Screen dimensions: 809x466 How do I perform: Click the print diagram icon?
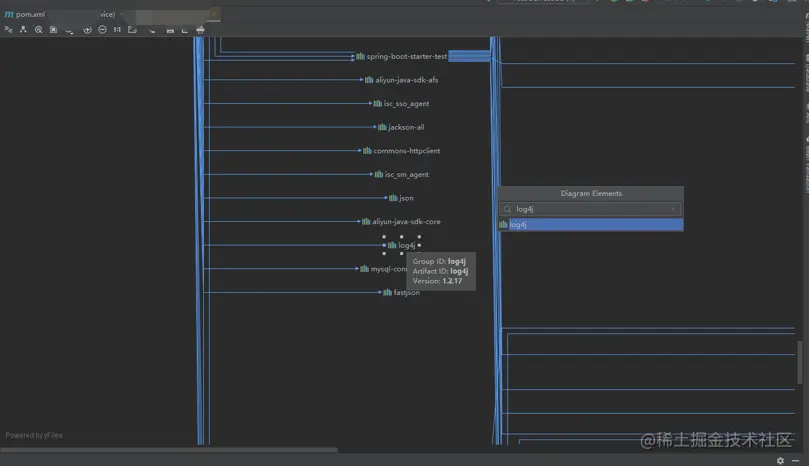point(200,30)
